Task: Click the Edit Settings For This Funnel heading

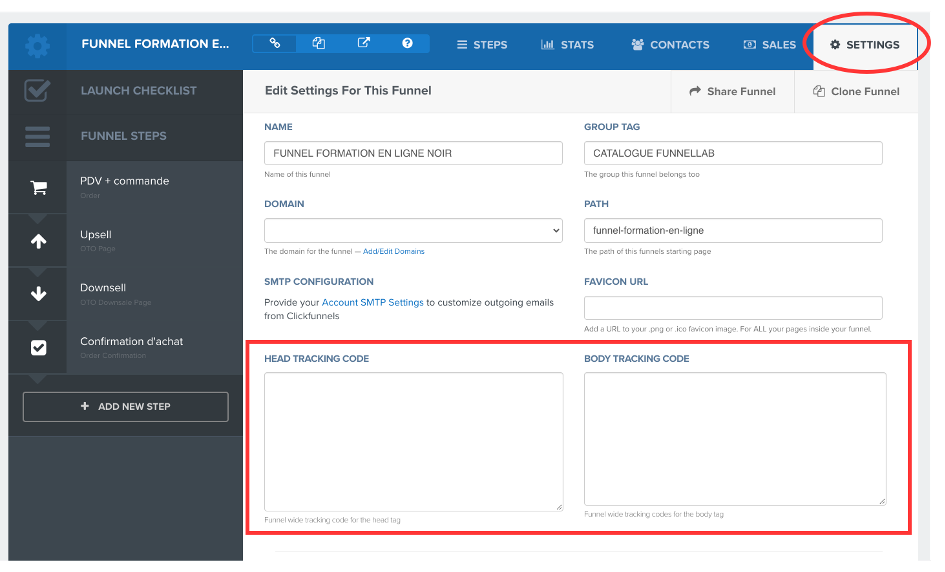Action: (348, 90)
